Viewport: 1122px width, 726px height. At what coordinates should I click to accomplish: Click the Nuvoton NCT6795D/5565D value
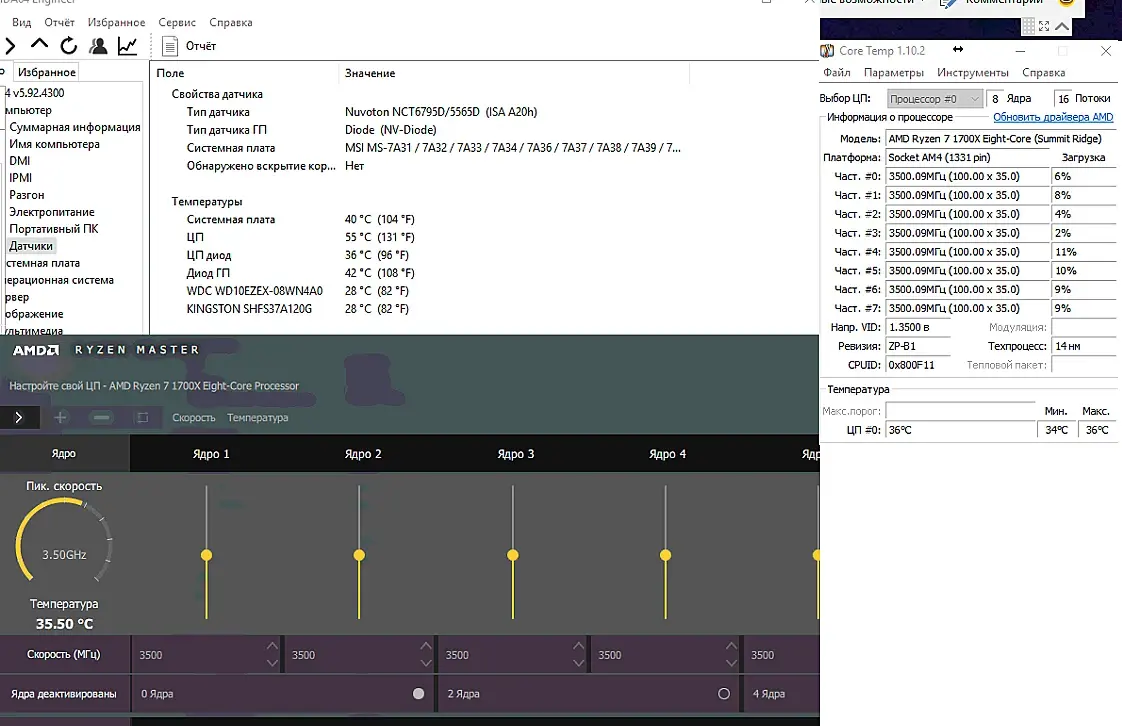[441, 112]
